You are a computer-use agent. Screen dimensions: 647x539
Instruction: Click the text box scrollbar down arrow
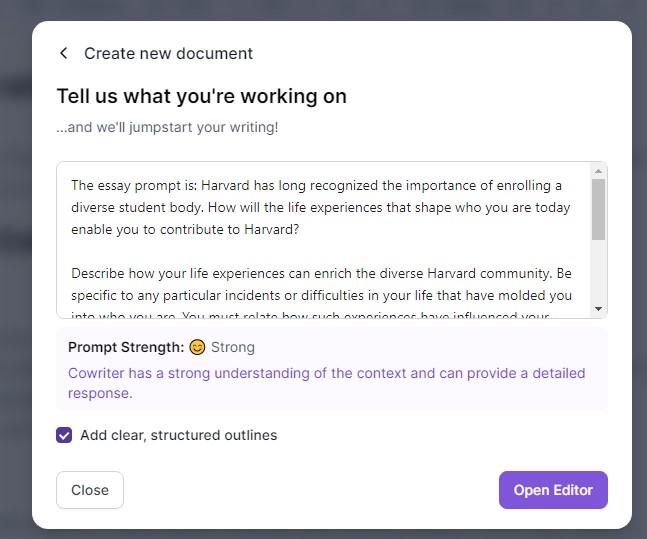coord(598,309)
